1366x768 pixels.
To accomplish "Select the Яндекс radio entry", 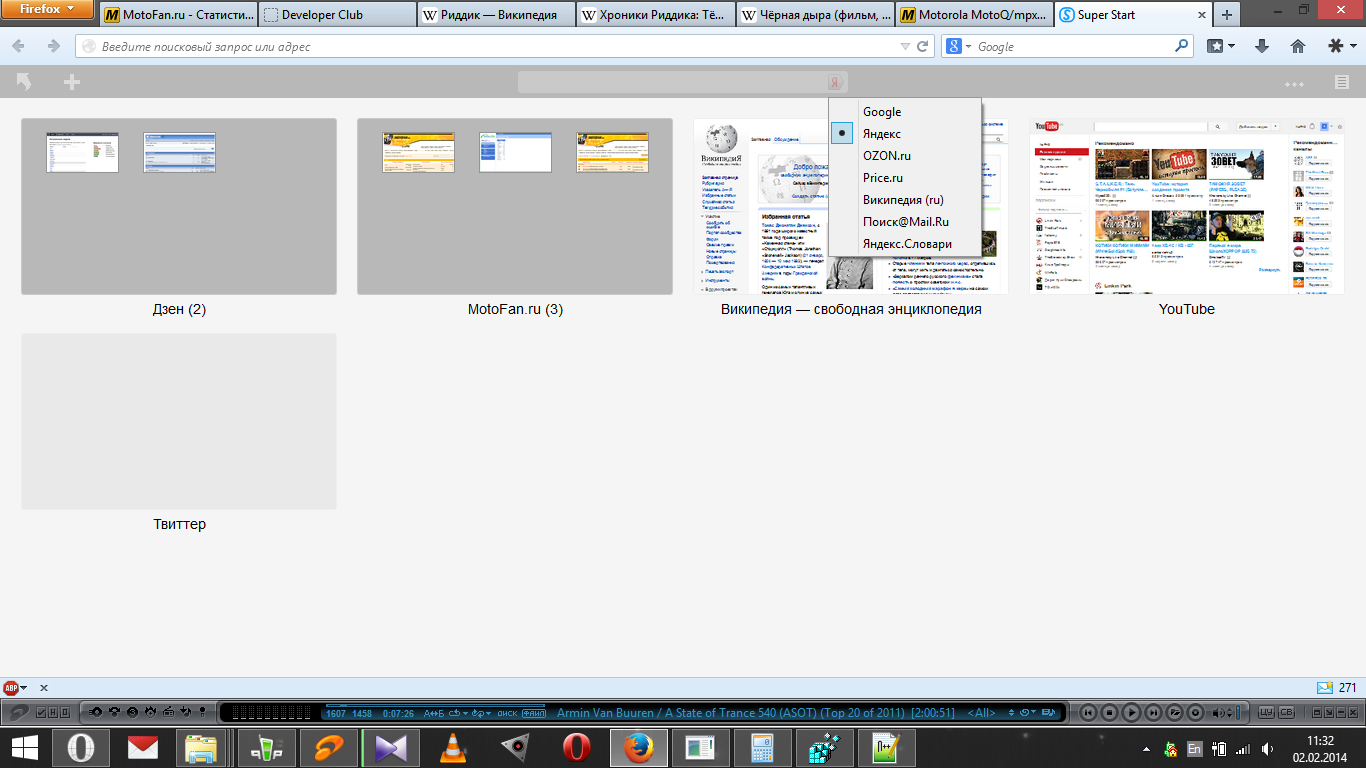I will click(905, 134).
